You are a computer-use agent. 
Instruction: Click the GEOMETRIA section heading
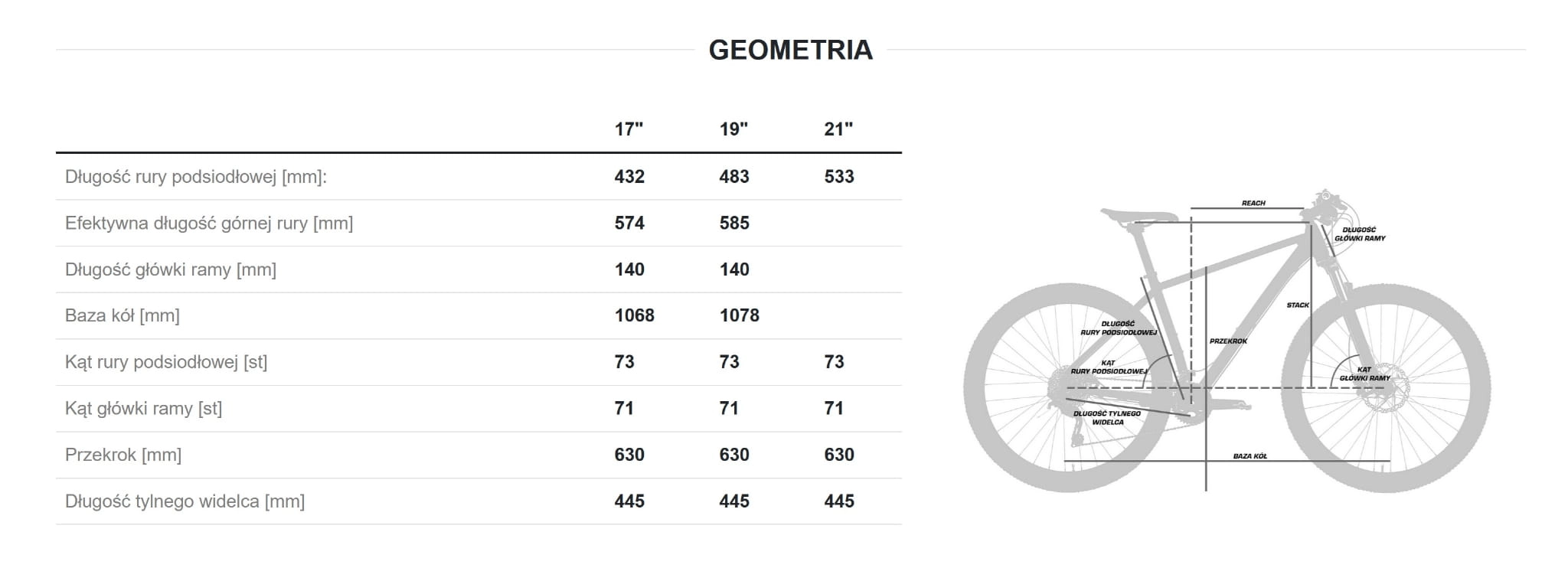click(790, 50)
